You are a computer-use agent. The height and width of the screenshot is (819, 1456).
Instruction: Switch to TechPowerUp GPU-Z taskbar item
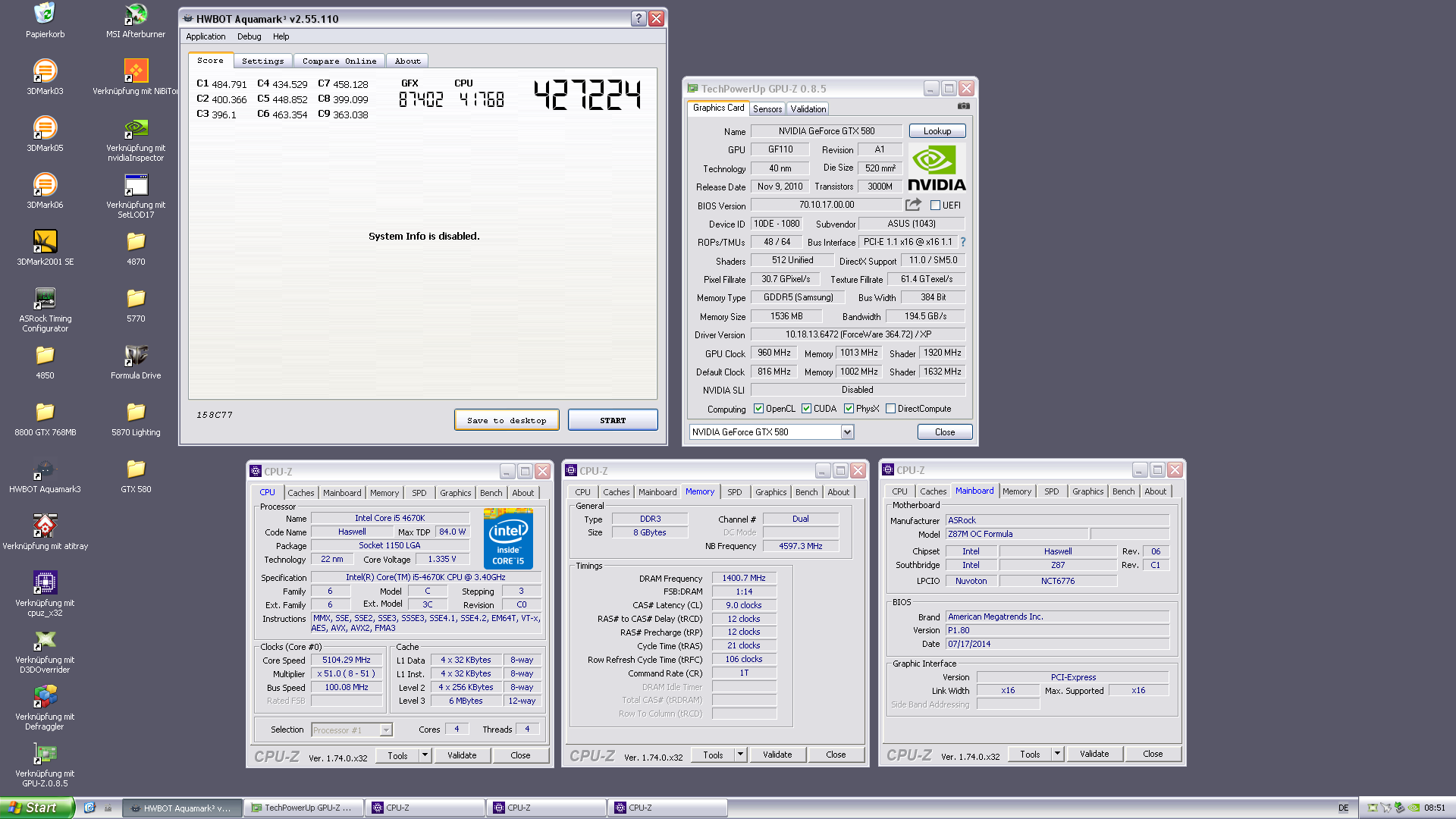pos(303,808)
